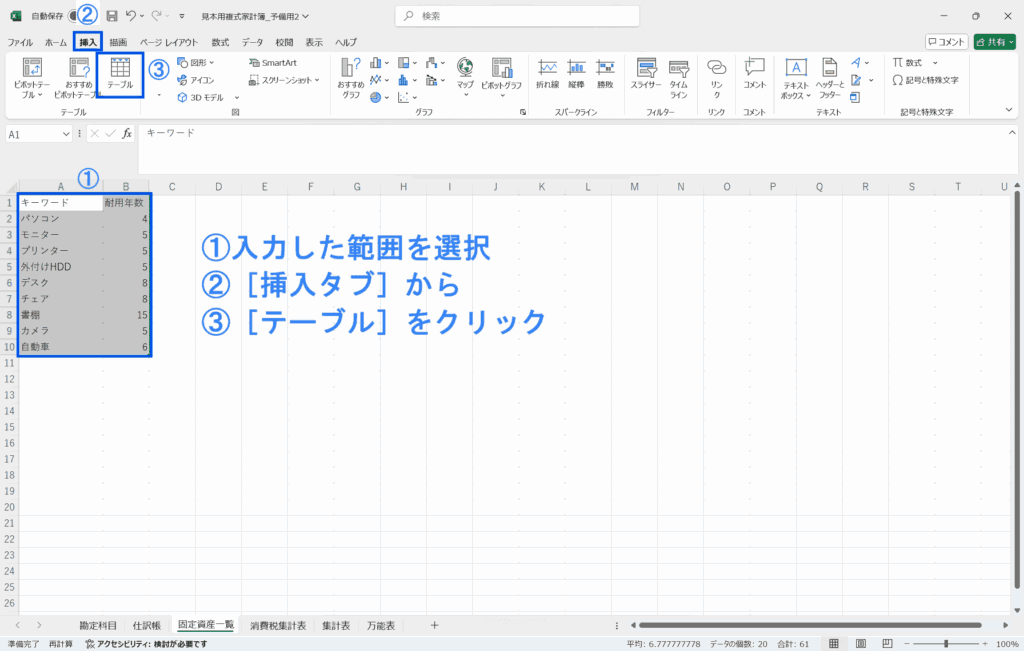Insert a 縦棒 column sparkline
The height and width of the screenshot is (651, 1024).
pos(576,74)
